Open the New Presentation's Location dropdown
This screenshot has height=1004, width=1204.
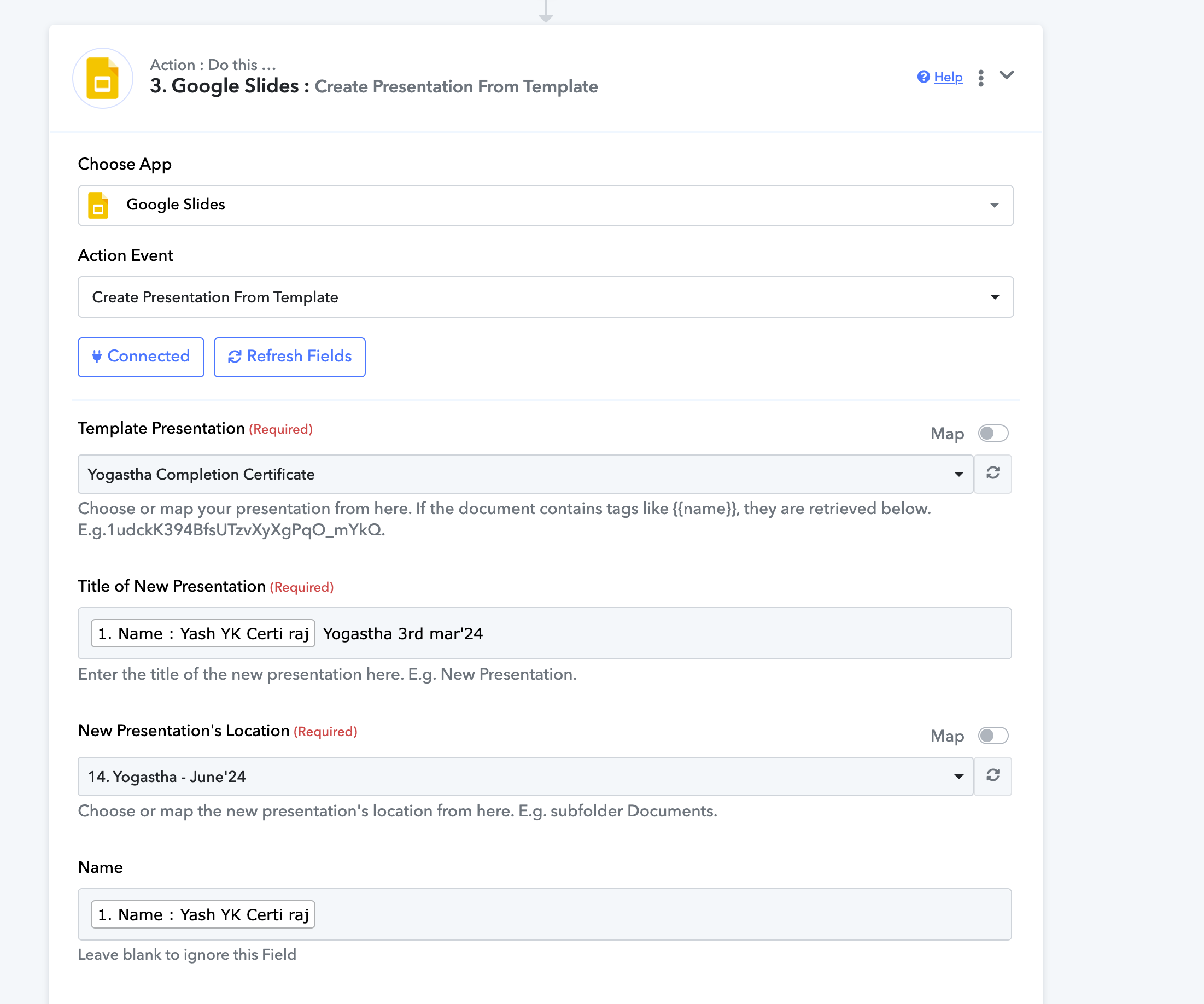pos(525,777)
